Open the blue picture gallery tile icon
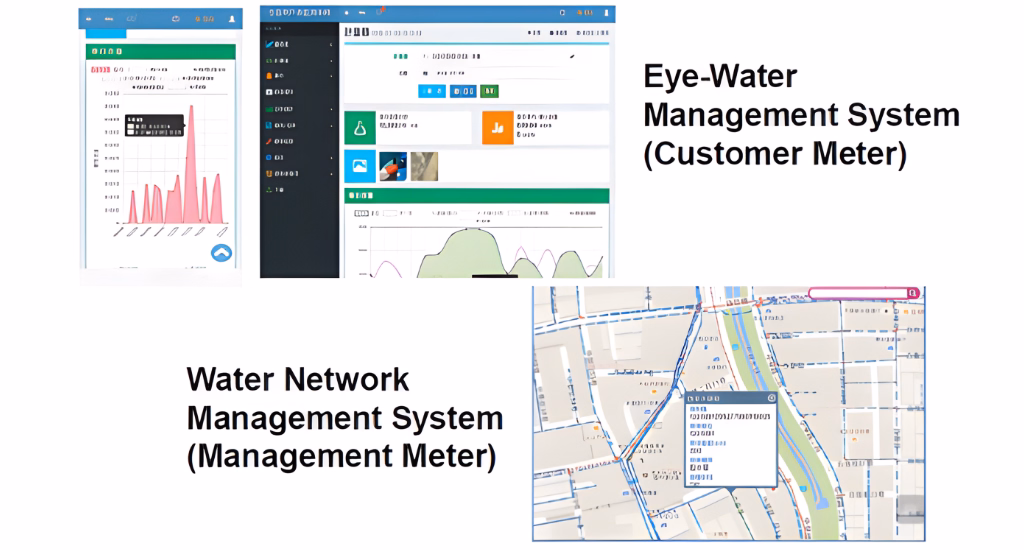This screenshot has height=550, width=1024. (360, 166)
